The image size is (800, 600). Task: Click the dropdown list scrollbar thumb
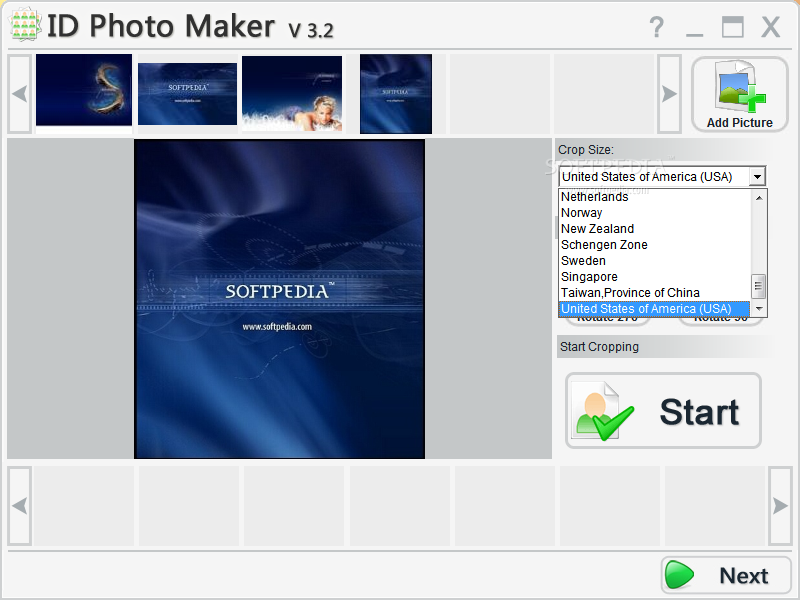(x=759, y=287)
